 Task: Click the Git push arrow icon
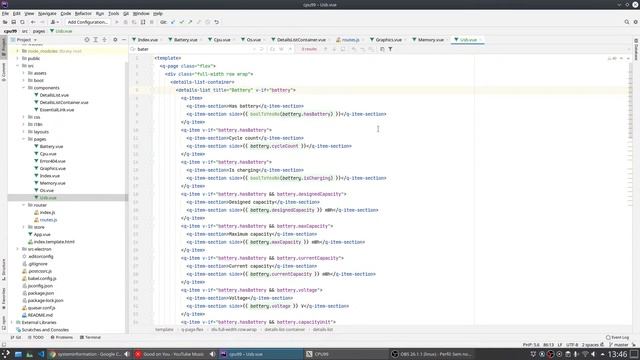190,22
